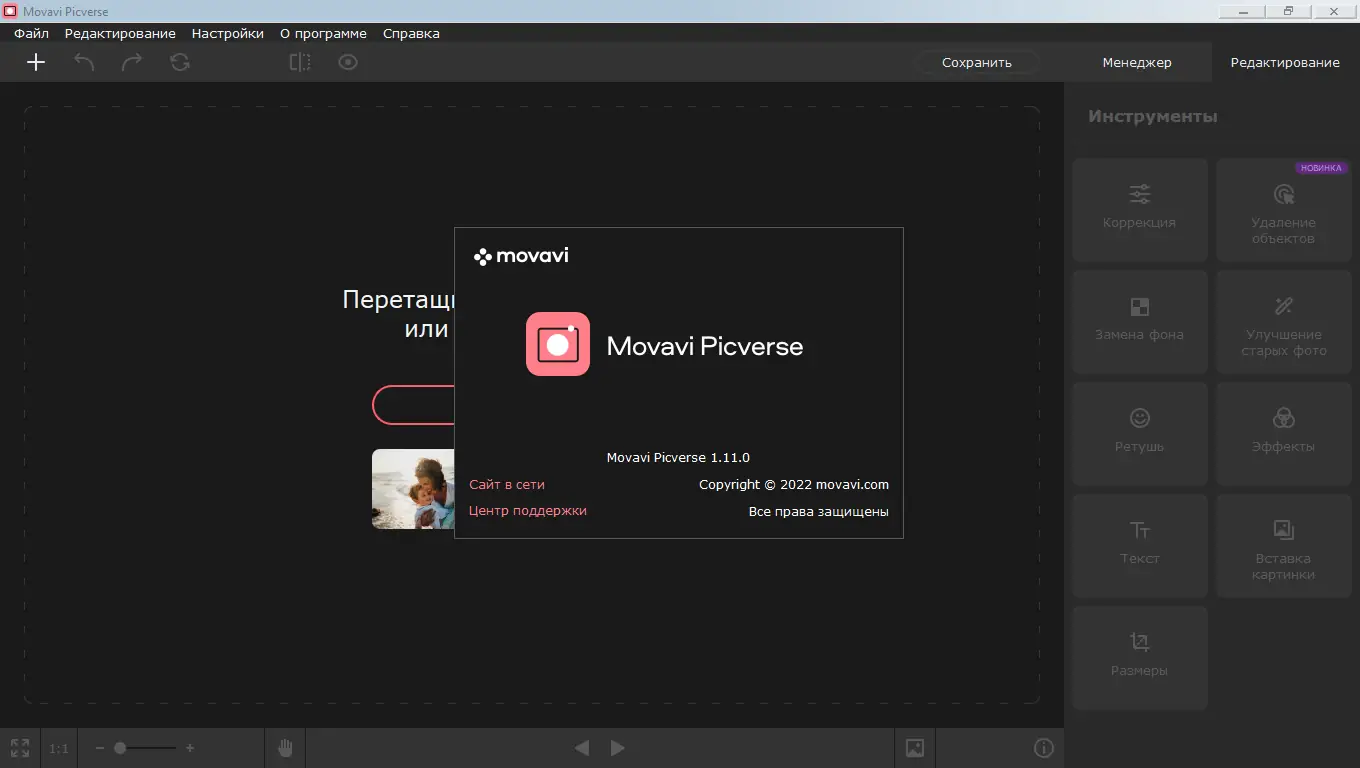Click the info icon at bottom right

[1044, 748]
